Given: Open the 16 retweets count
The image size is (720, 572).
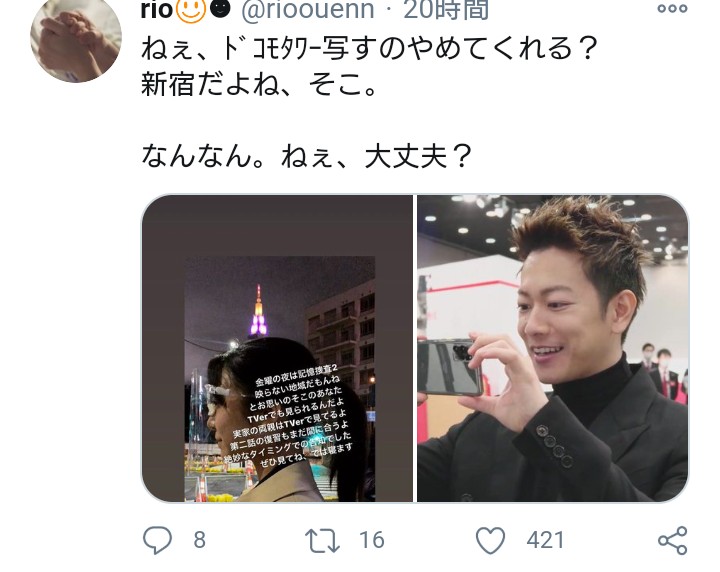Looking at the screenshot, I should [x=371, y=540].
